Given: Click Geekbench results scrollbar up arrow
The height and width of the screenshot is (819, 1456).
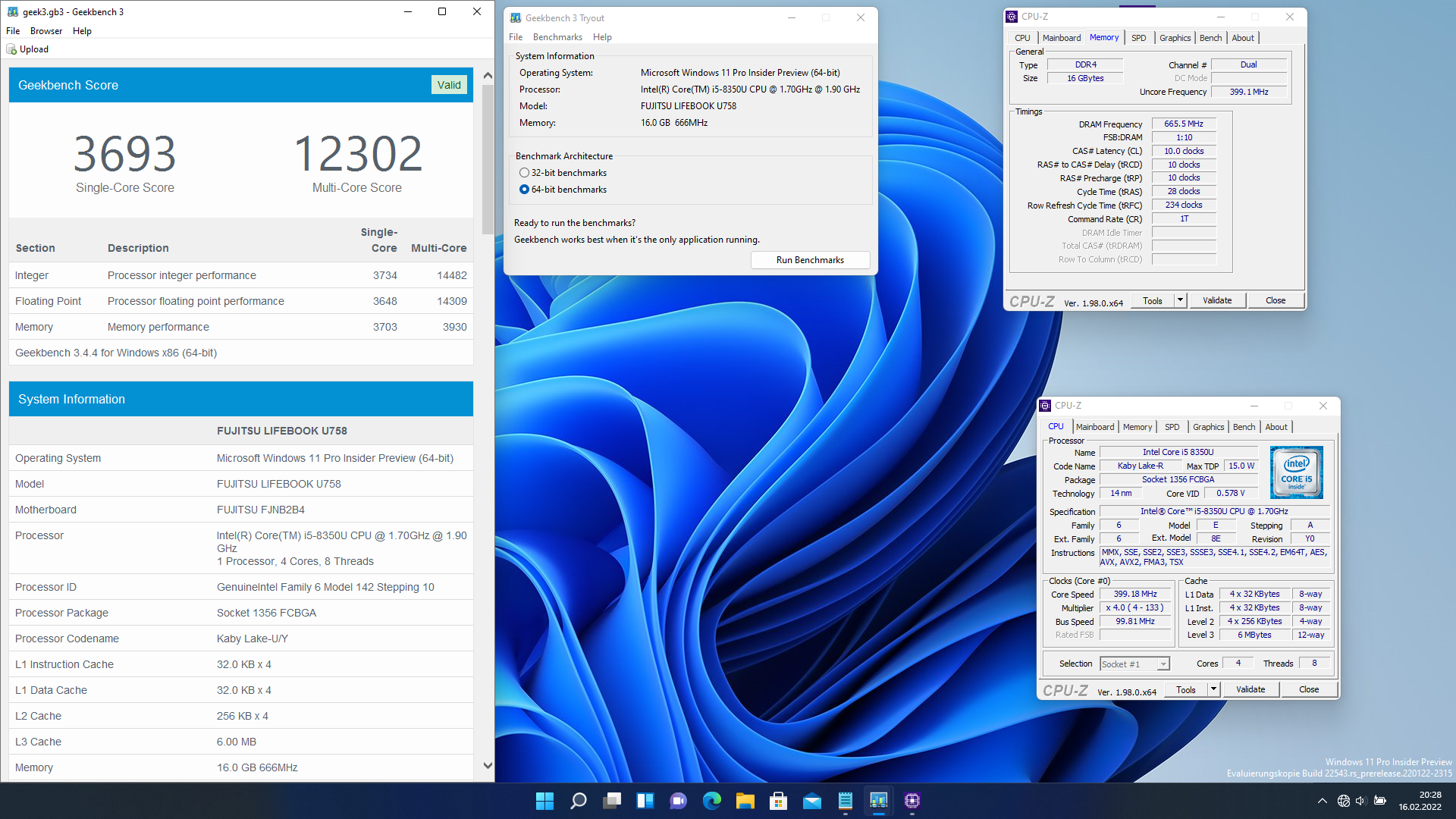Looking at the screenshot, I should click(488, 76).
